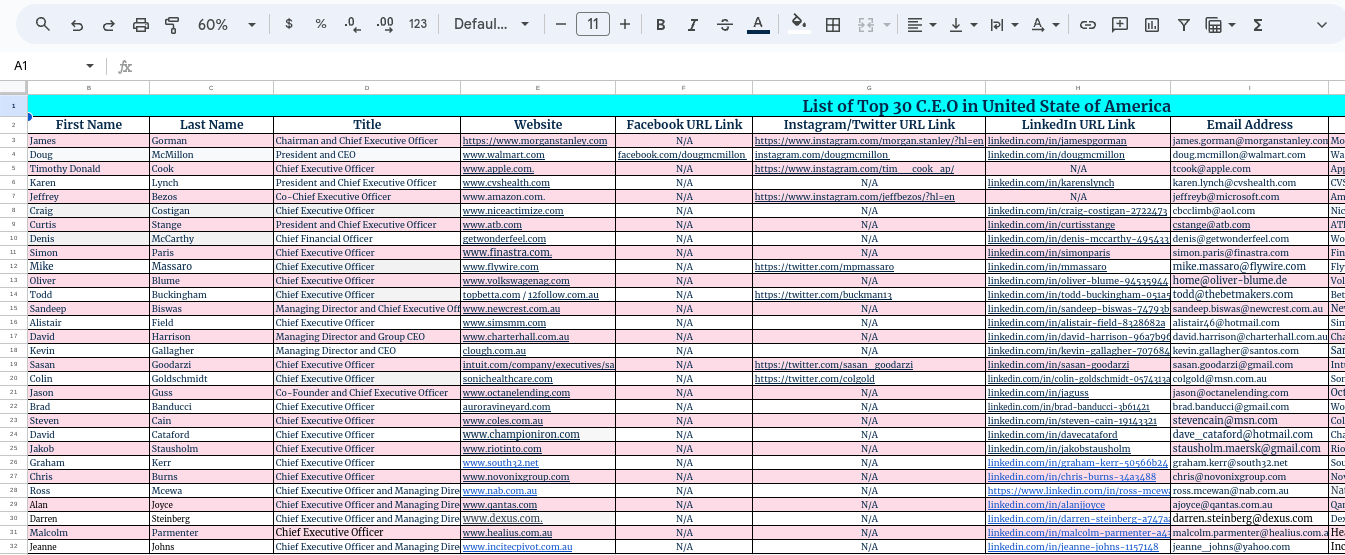
Task: Open the borders tool
Action: pyautogui.click(x=832, y=24)
